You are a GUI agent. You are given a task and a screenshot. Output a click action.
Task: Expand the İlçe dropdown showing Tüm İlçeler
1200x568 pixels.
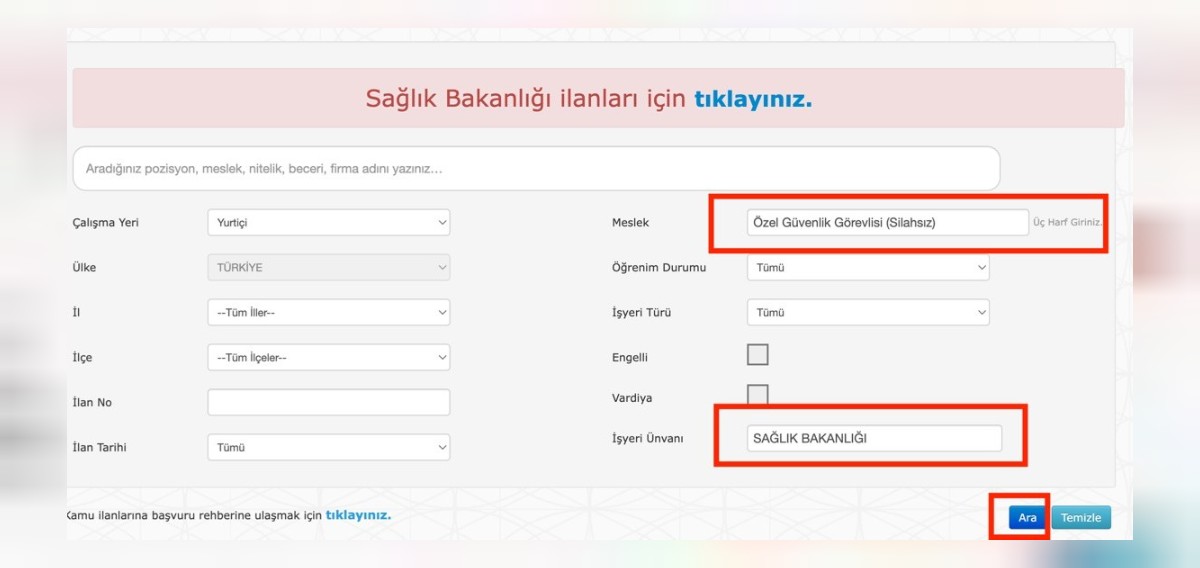click(328, 358)
